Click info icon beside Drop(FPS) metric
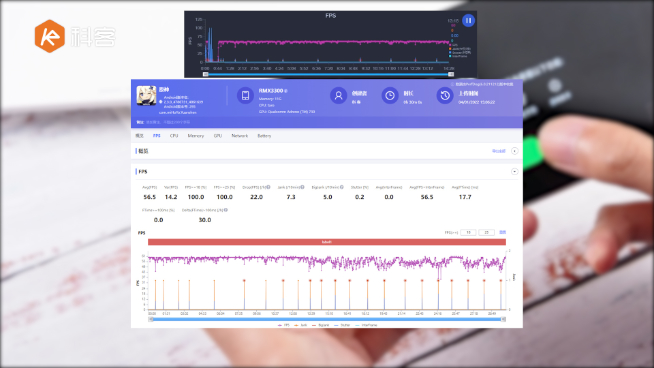 [x=268, y=187]
